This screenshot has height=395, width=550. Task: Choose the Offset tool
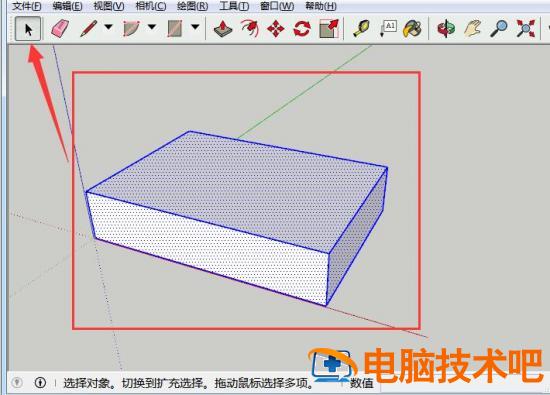coord(250,28)
